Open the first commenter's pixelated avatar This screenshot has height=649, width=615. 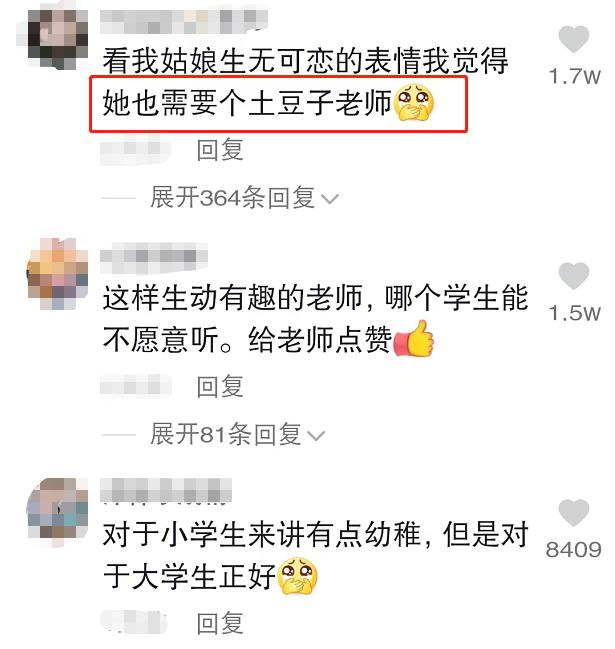56,38
